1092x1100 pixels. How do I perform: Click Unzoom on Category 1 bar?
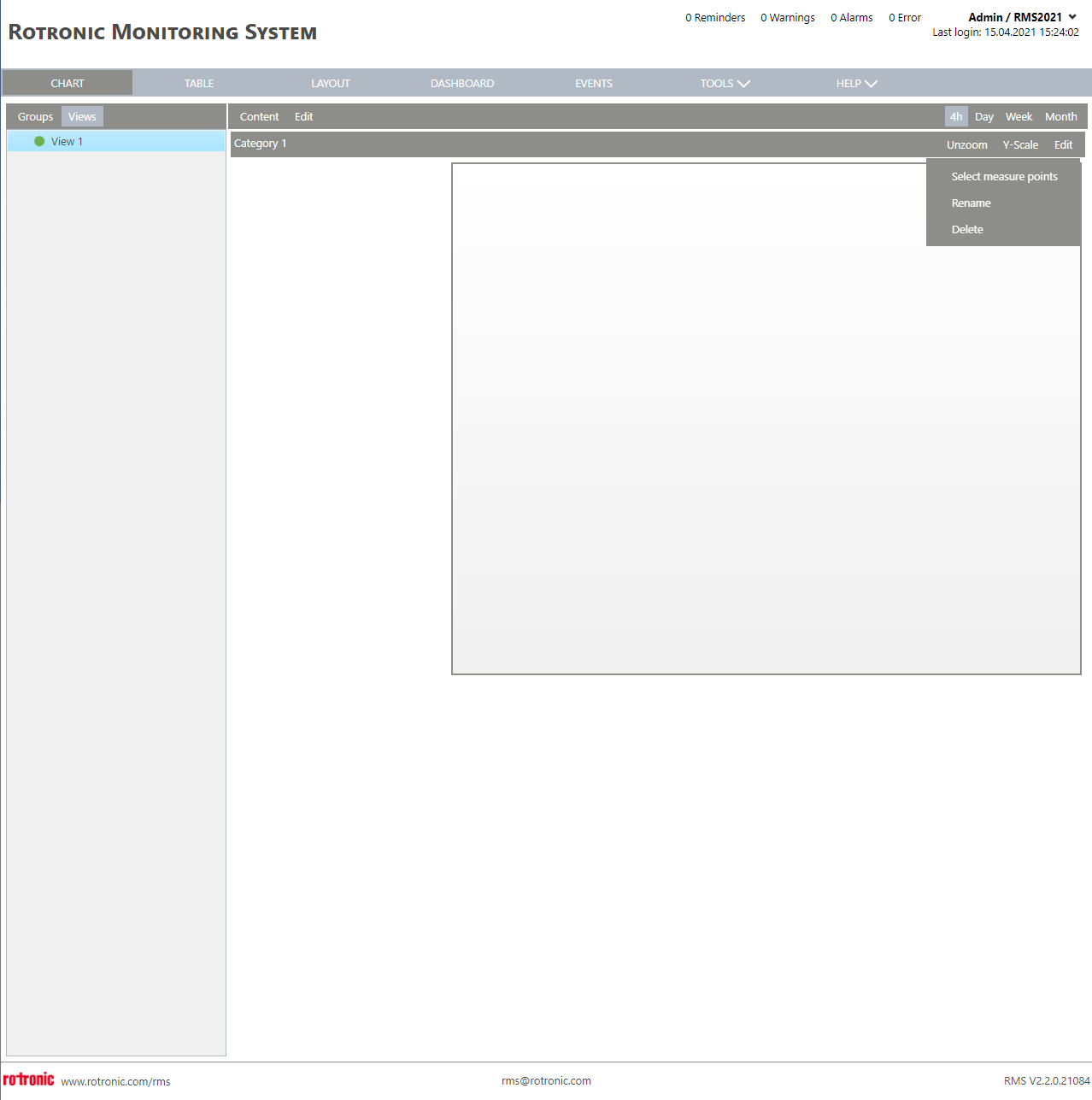pyautogui.click(x=966, y=144)
